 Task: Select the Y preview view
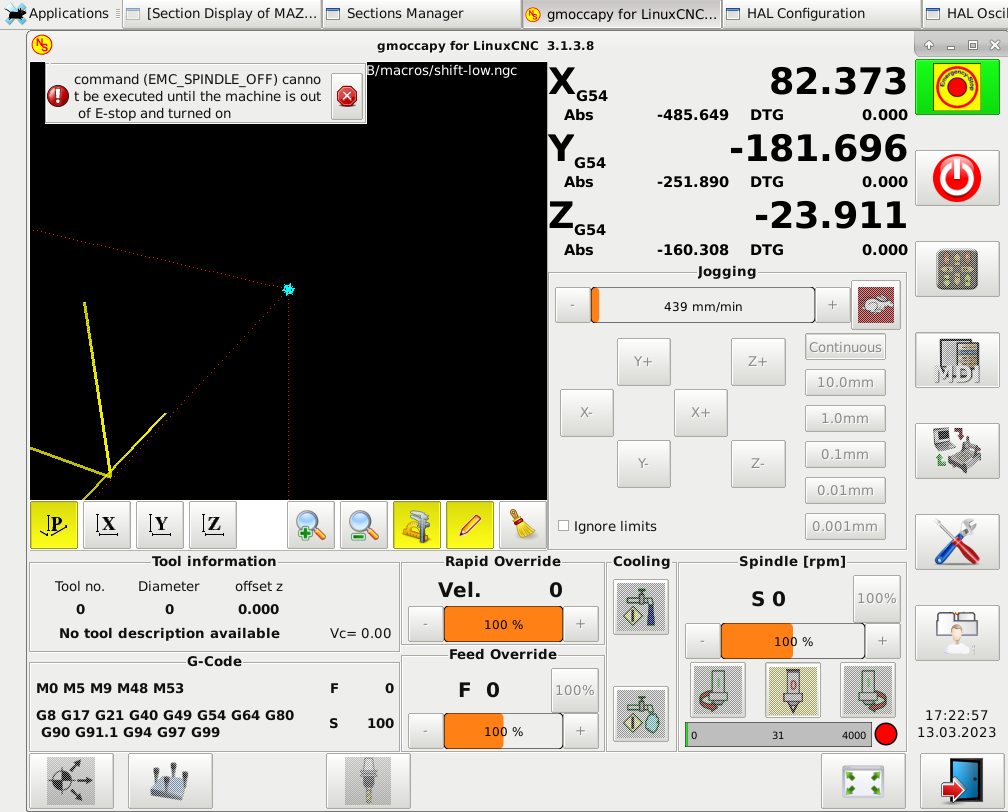tap(160, 525)
